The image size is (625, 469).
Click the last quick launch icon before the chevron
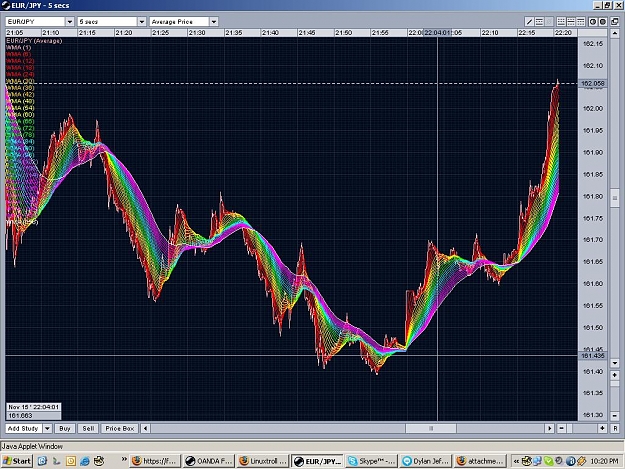point(99,461)
